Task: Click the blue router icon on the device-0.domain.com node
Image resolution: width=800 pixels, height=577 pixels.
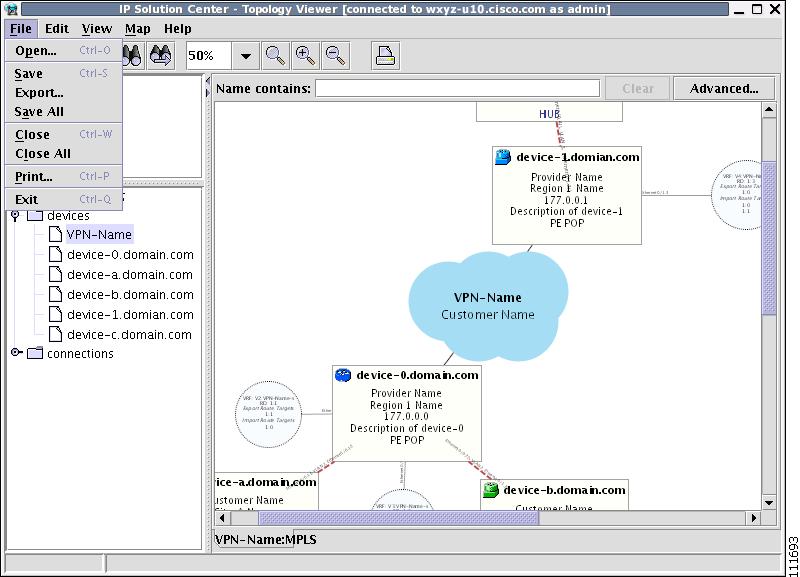Action: tap(343, 375)
